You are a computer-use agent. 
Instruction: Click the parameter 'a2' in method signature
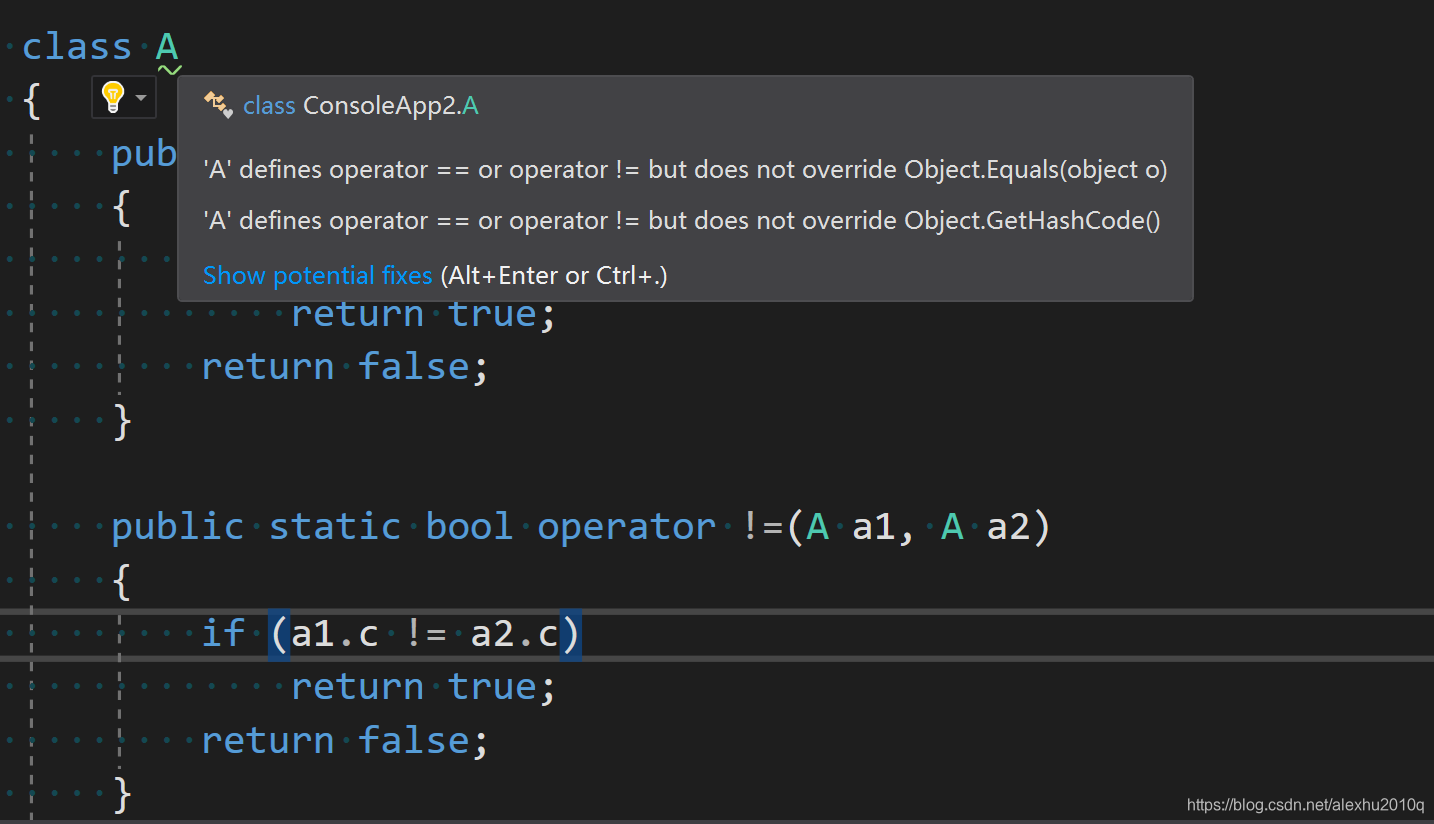[1008, 527]
